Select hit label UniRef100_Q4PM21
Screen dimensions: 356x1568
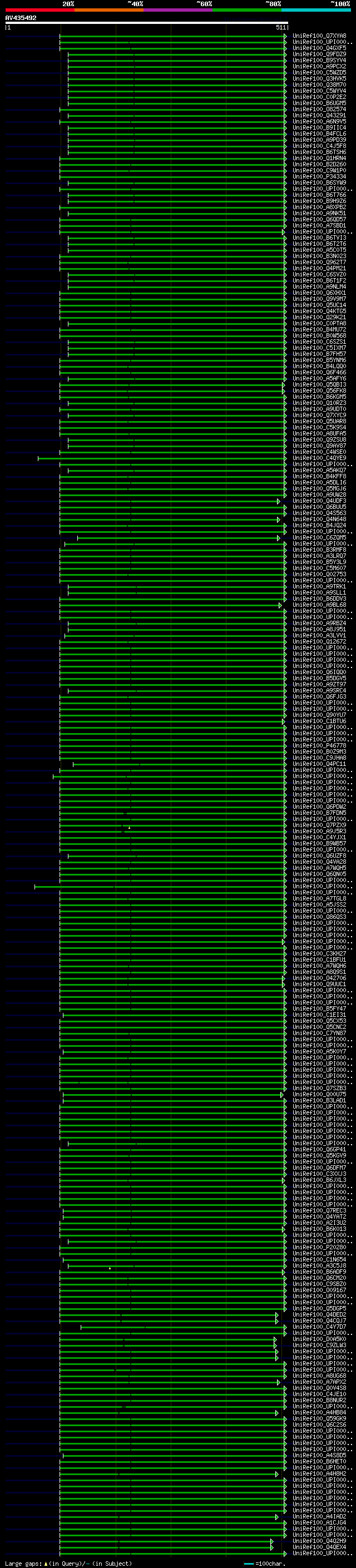point(319,269)
